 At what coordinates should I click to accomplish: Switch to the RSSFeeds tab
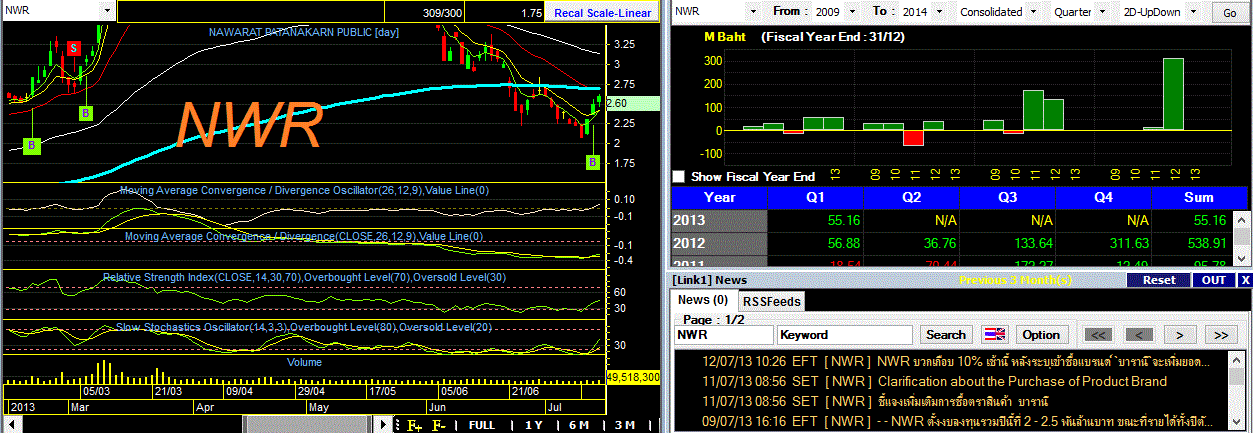click(x=772, y=301)
